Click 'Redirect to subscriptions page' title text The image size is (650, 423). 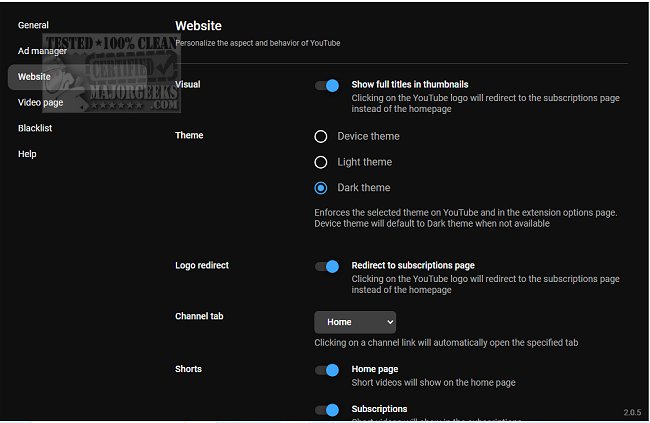coord(413,265)
